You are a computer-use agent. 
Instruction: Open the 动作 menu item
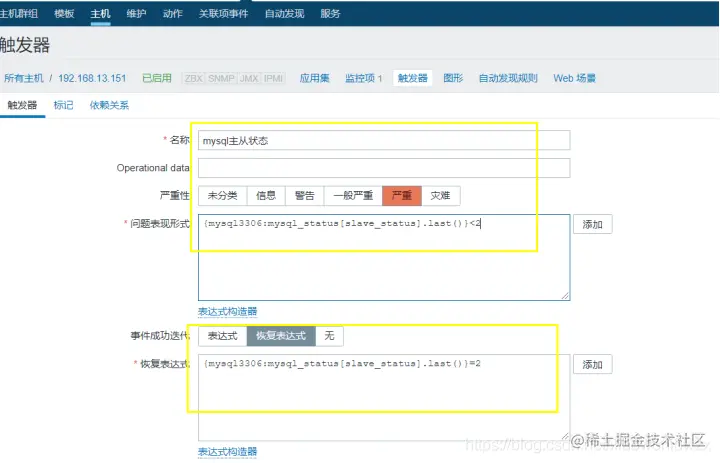[x=173, y=14]
